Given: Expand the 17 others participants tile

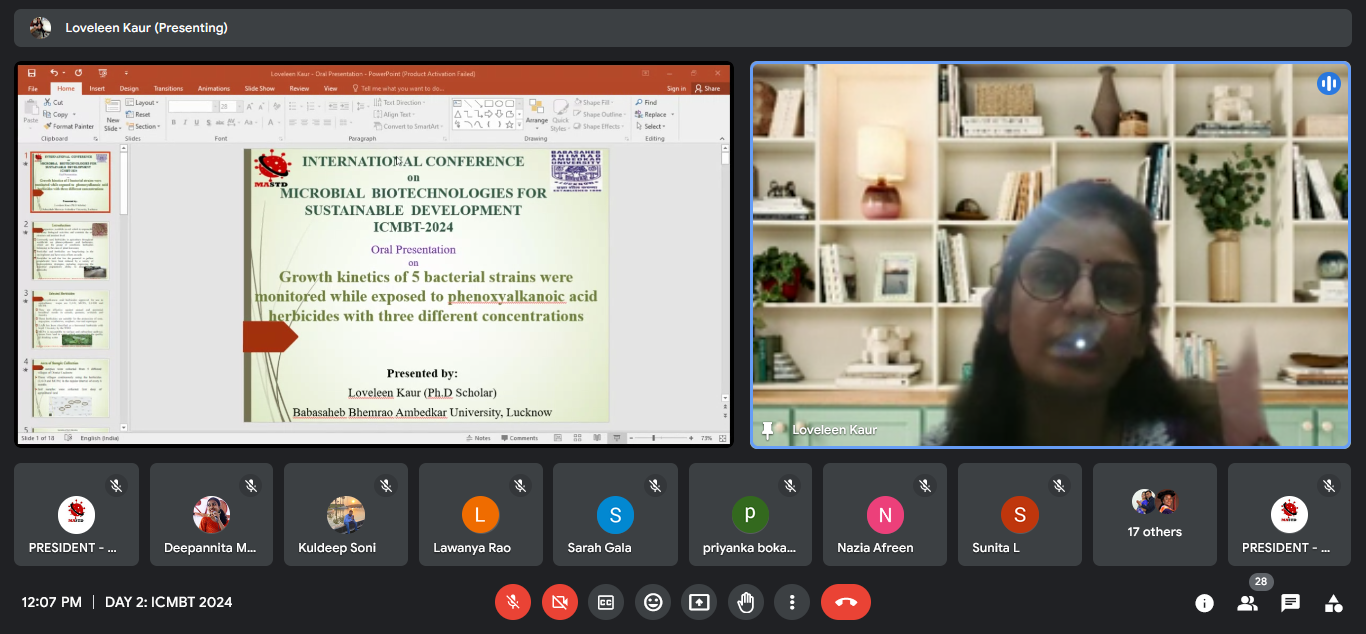Looking at the screenshot, I should tap(1154, 514).
